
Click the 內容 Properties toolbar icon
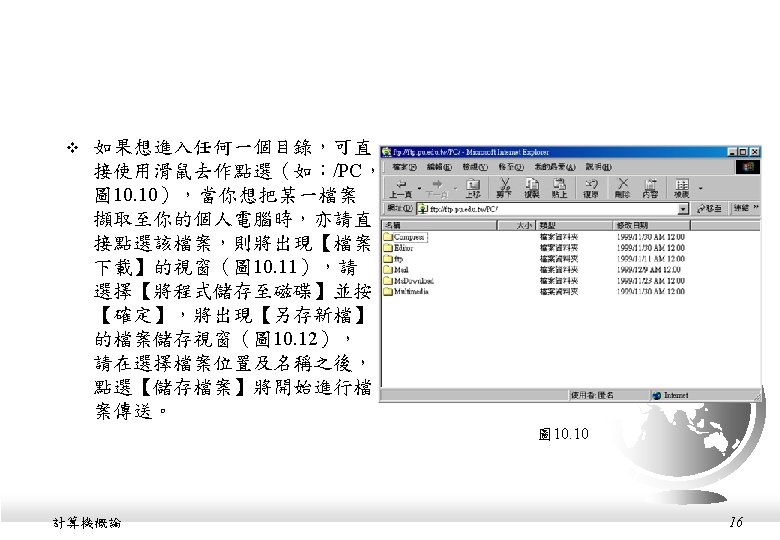coord(650,188)
